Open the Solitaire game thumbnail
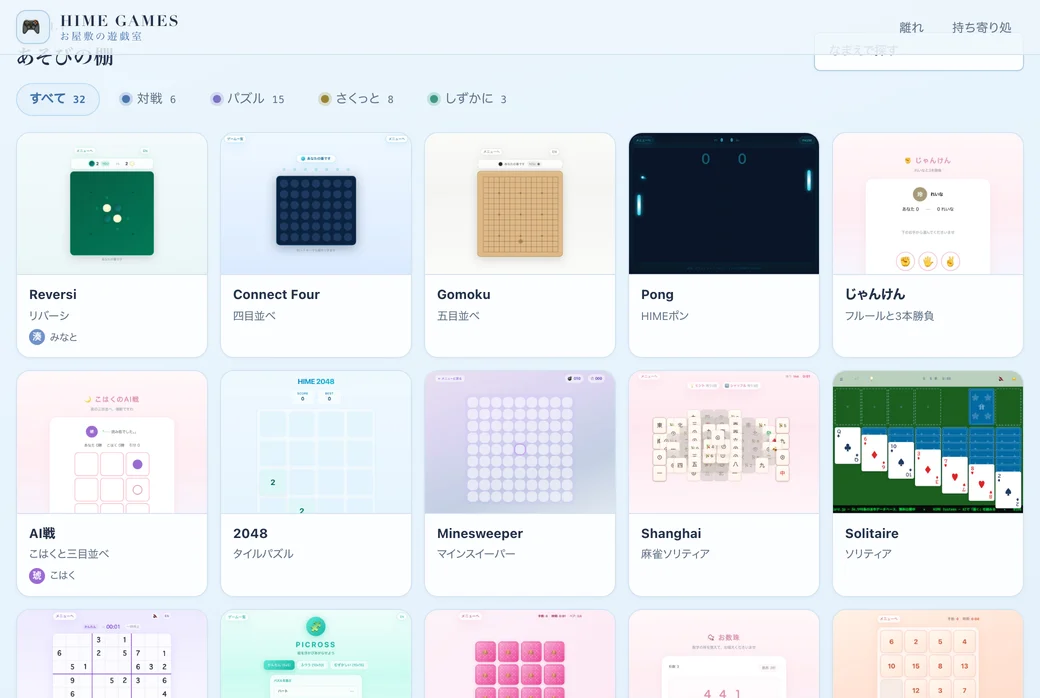 (928, 443)
